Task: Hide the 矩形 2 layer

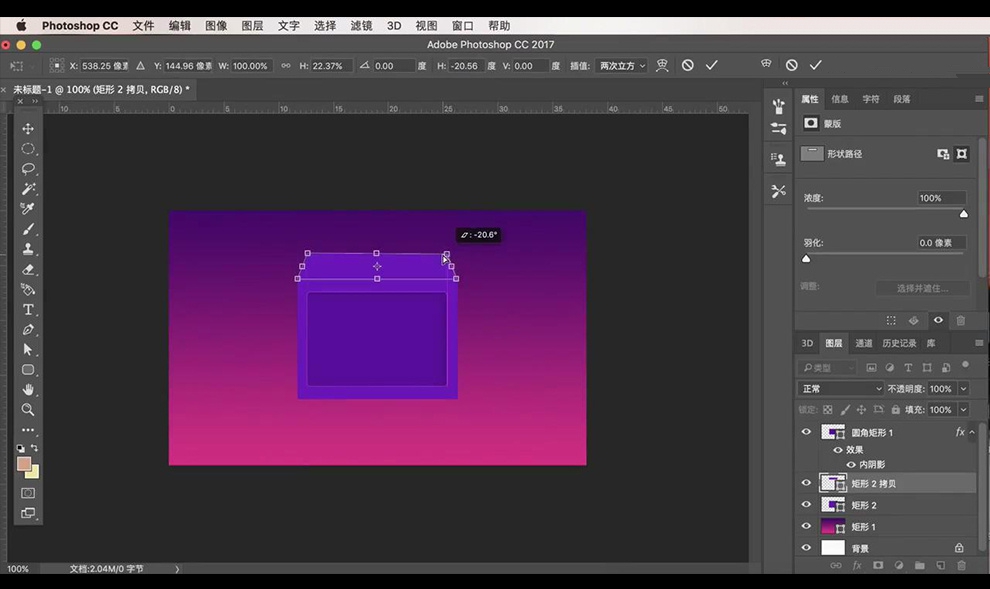Action: pos(806,504)
